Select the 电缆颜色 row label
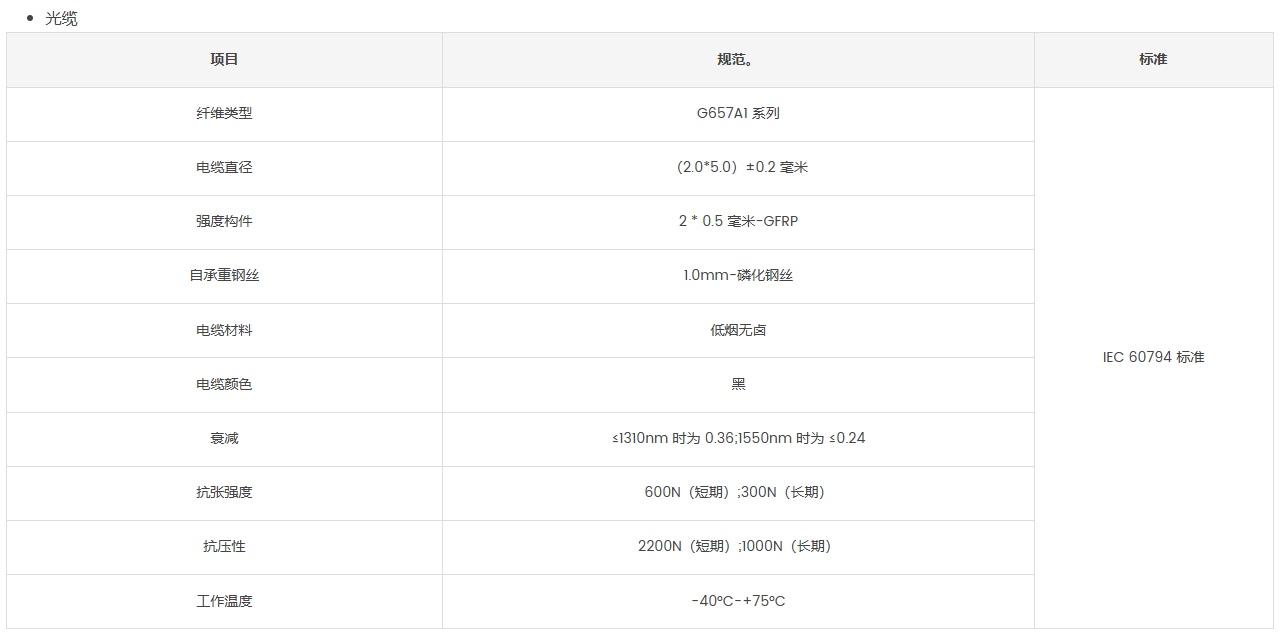The width and height of the screenshot is (1282, 636). pos(224,384)
